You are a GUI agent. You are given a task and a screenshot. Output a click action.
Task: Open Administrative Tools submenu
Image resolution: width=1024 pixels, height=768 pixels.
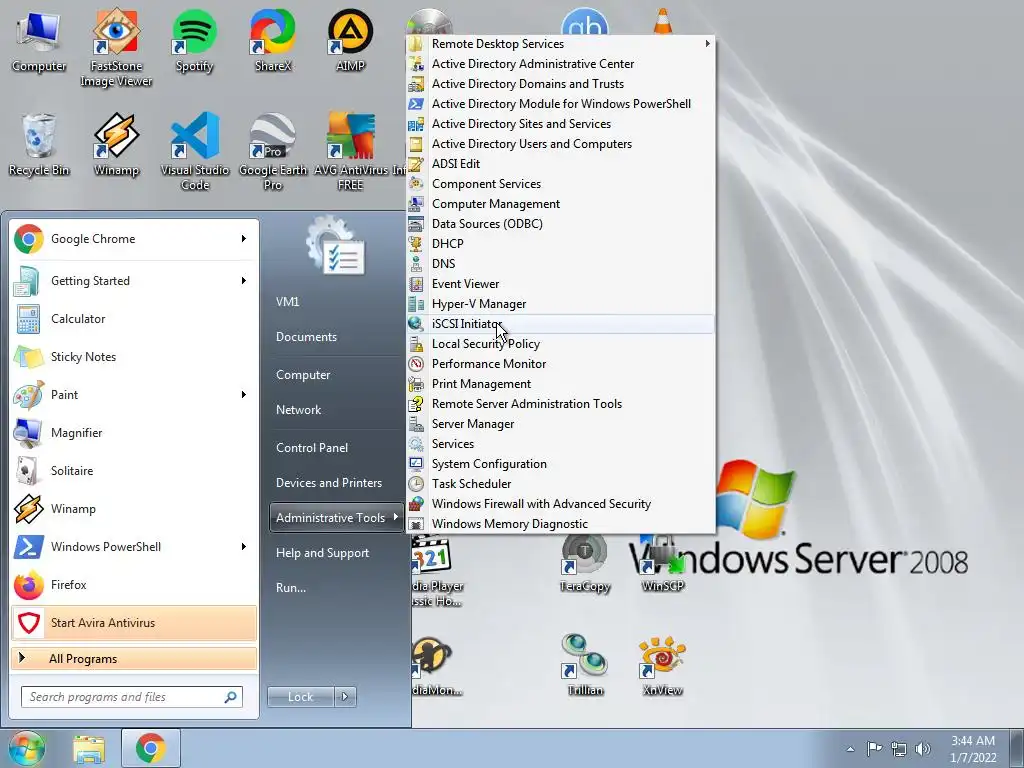(x=337, y=517)
